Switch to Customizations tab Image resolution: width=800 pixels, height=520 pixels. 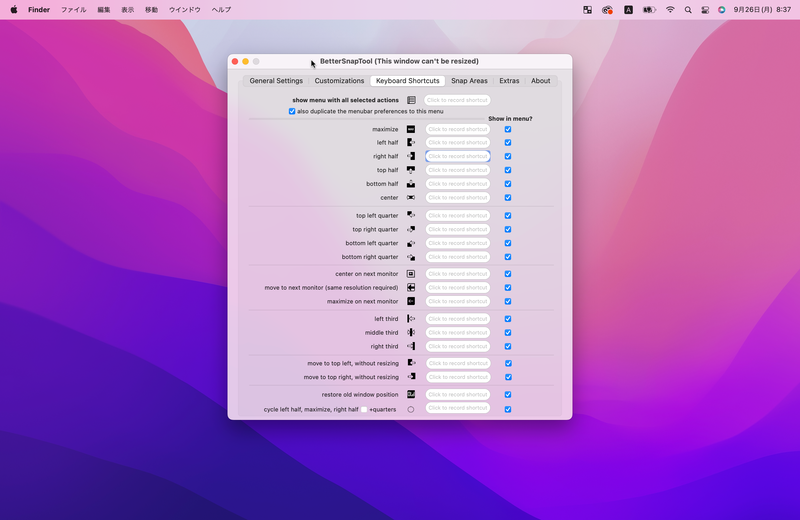click(339, 81)
